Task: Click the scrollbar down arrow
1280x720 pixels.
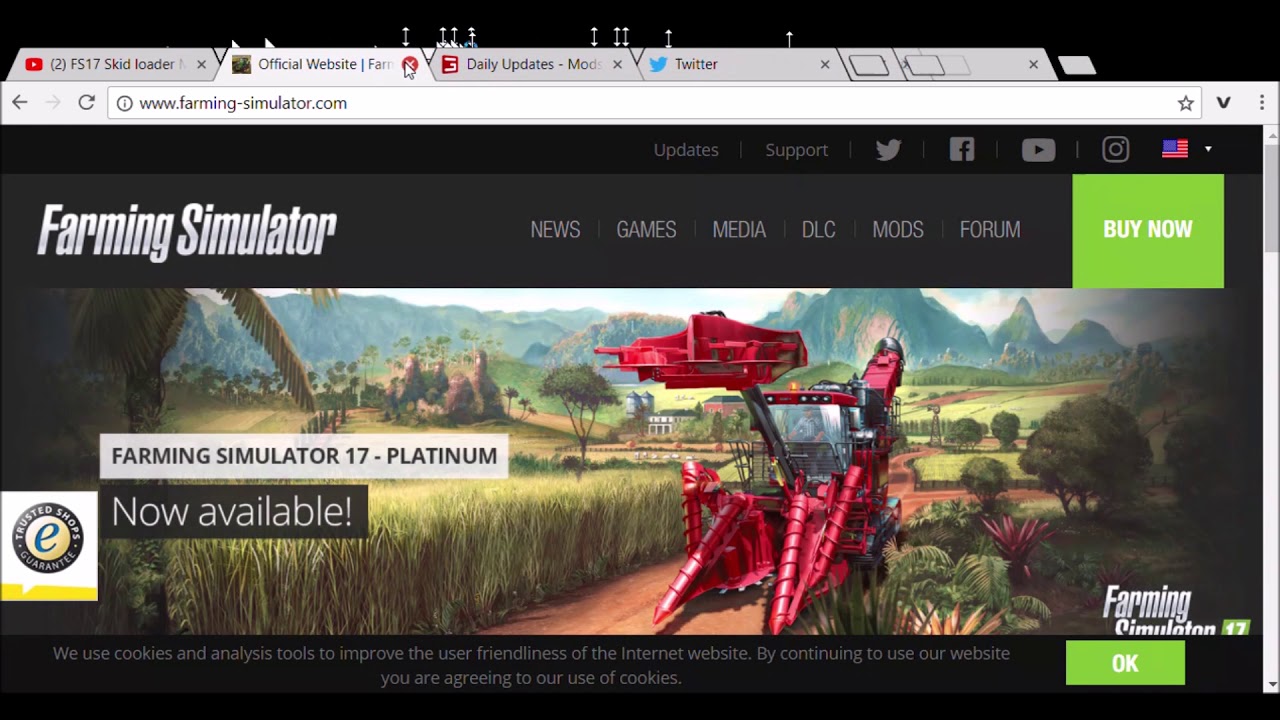Action: coord(1271,685)
